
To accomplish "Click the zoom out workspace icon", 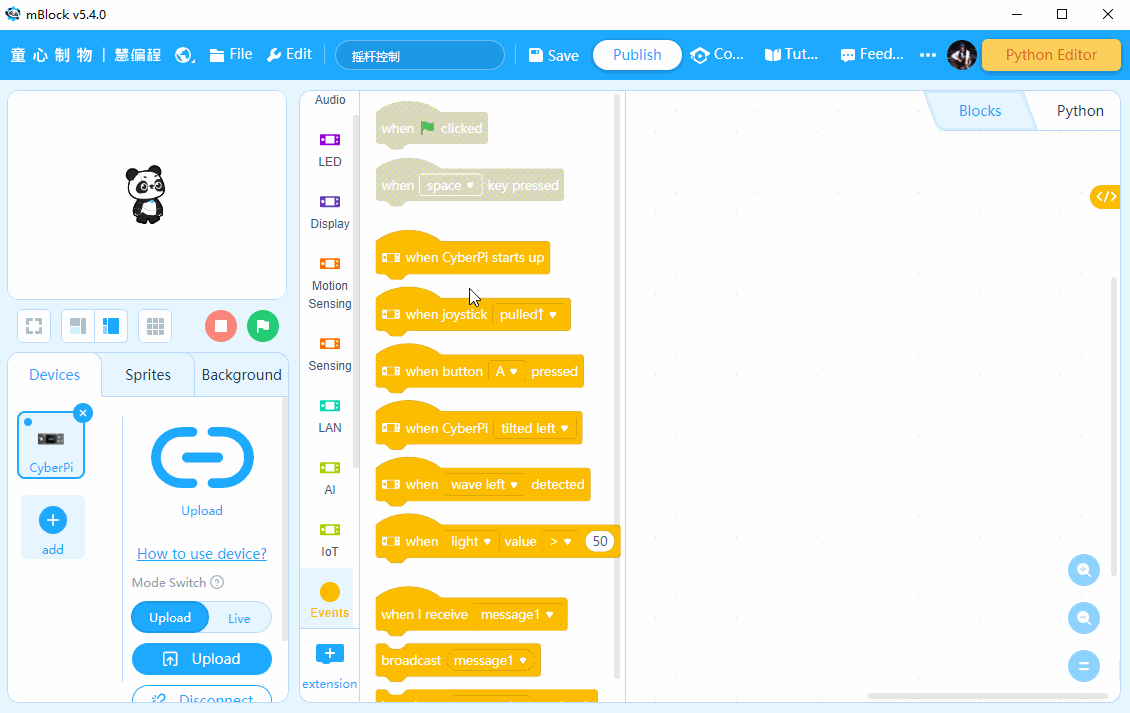I will (x=1084, y=618).
